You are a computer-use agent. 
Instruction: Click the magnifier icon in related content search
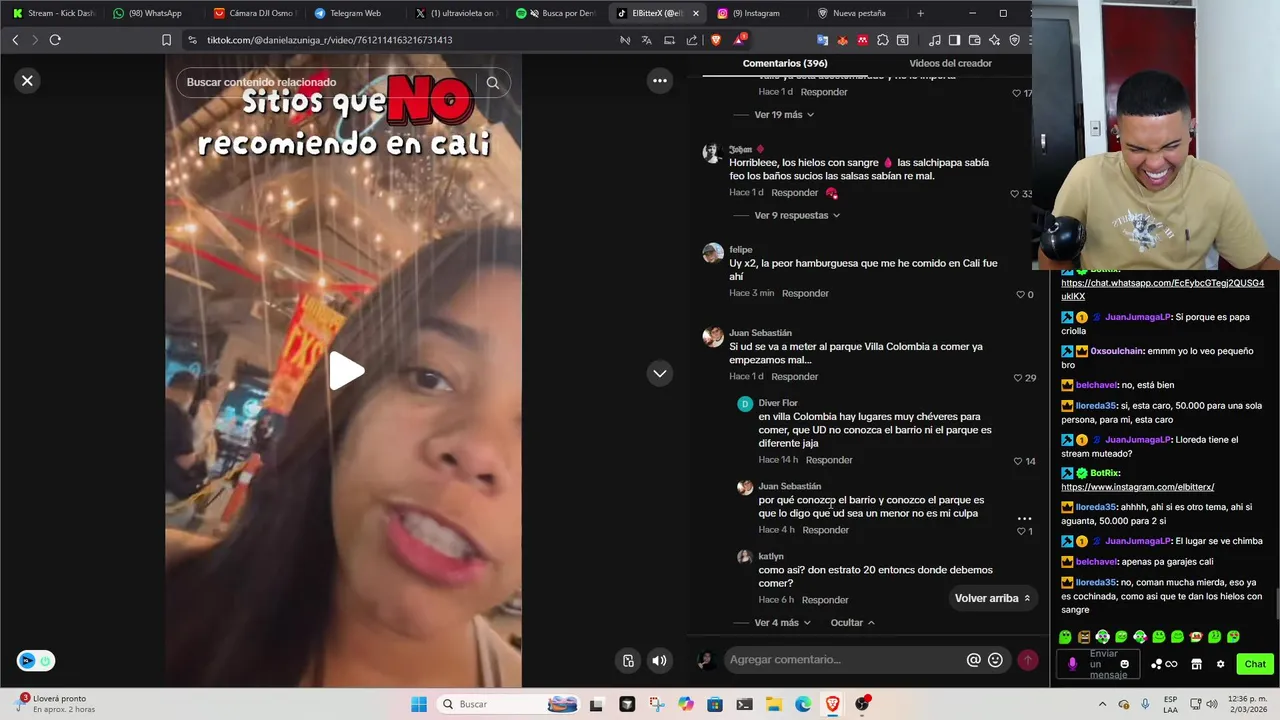click(x=493, y=83)
